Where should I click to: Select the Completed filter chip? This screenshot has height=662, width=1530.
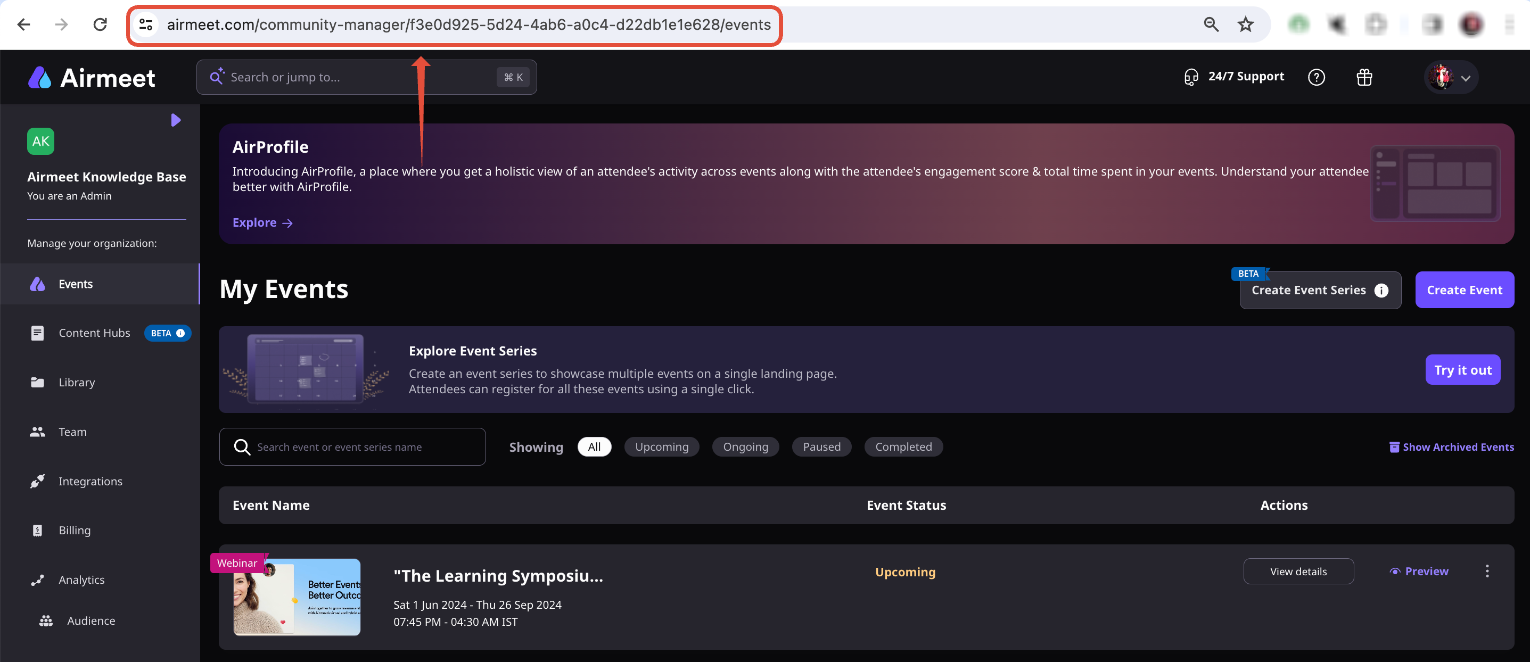(903, 447)
